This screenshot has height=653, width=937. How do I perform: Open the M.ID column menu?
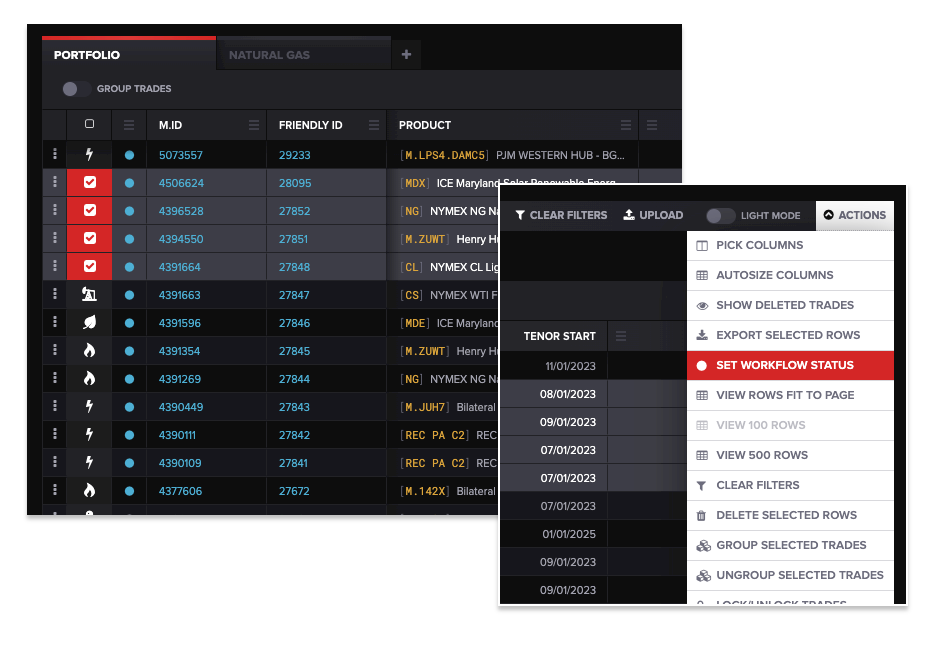coord(254,125)
